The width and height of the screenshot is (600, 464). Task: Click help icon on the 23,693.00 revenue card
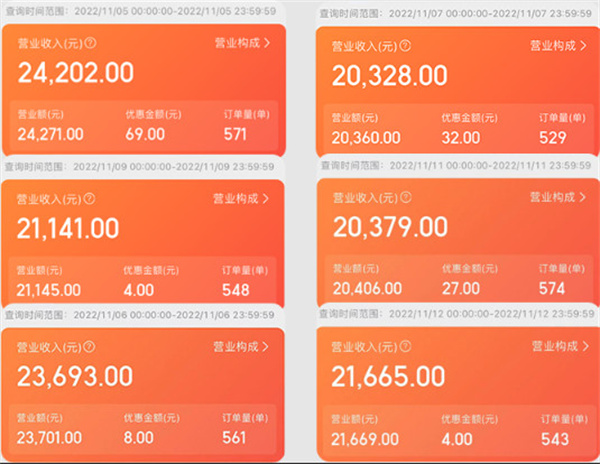[89, 347]
